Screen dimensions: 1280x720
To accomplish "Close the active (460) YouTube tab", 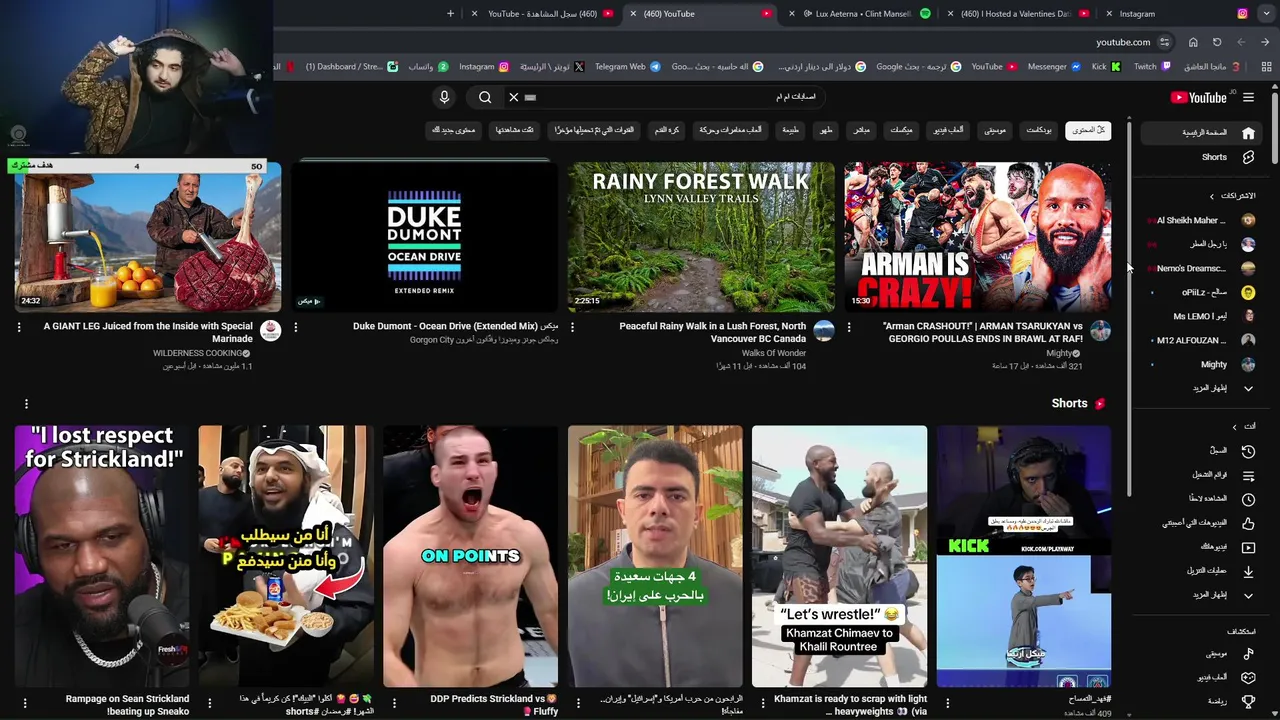I will click(x=634, y=14).
